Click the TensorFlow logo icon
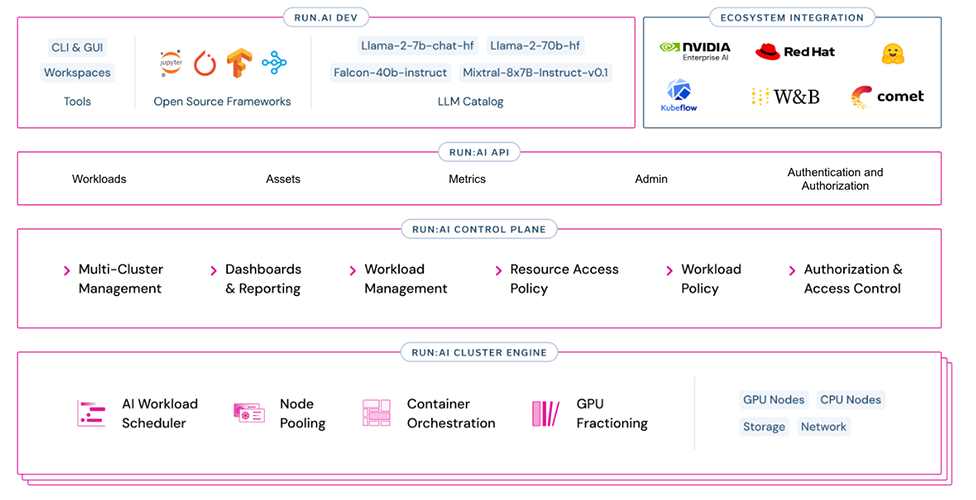 pos(239,62)
